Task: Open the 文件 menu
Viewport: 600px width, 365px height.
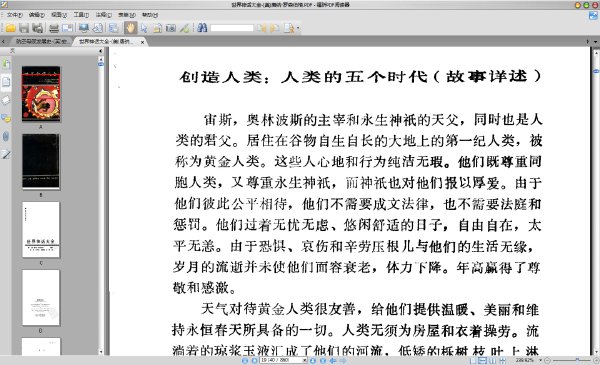Action: [15, 15]
